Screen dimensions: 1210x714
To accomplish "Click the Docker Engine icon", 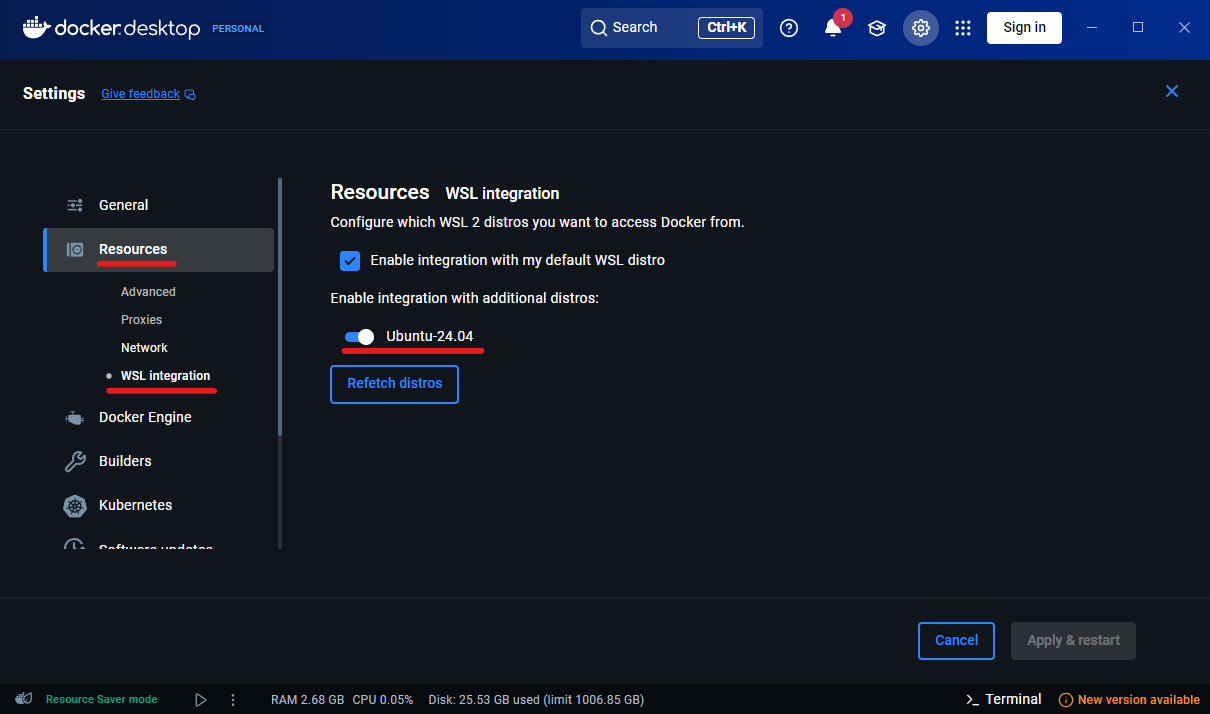I will [75, 417].
